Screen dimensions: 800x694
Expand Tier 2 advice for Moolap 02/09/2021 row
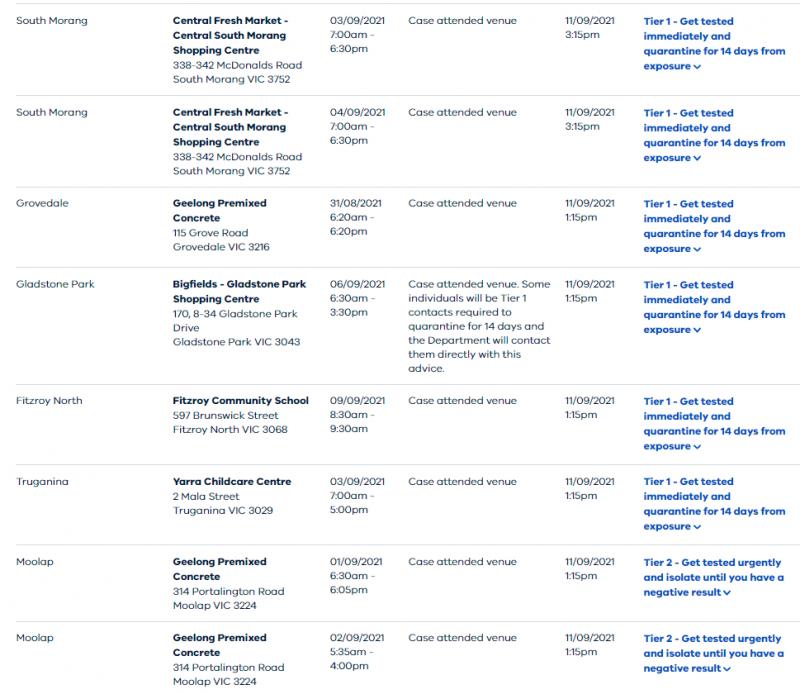(x=713, y=653)
